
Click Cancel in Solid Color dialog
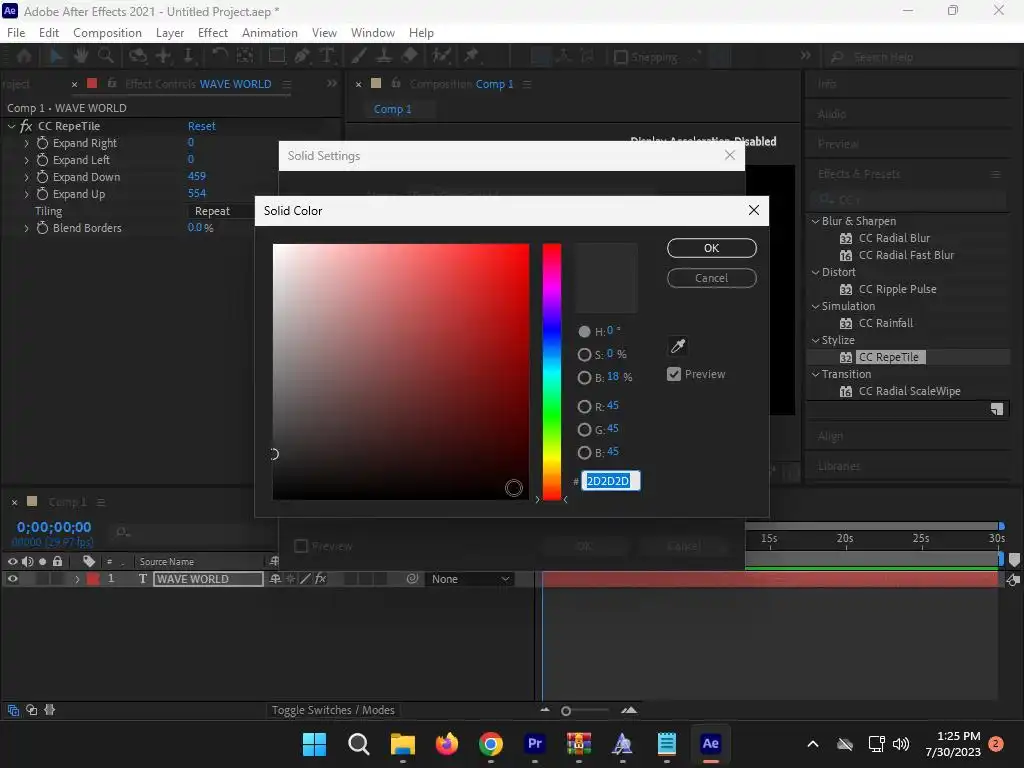coord(711,278)
